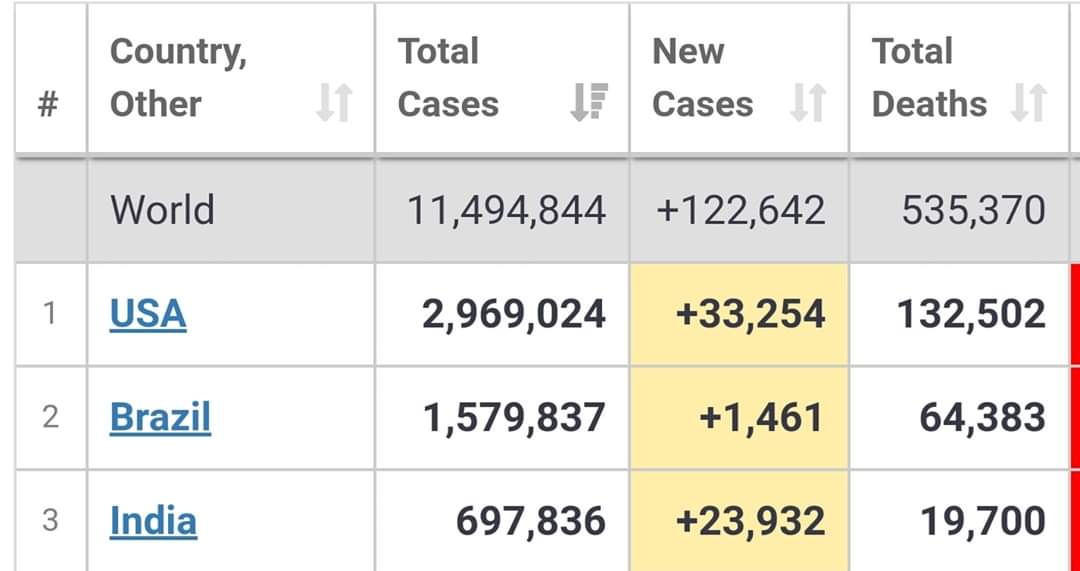Click the Total Cases header text
Image resolution: width=1080 pixels, height=571 pixels.
tap(448, 77)
